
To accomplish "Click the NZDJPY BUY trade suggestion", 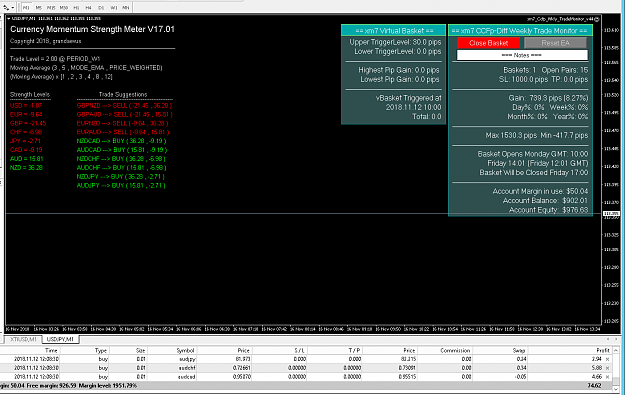I will [120, 176].
